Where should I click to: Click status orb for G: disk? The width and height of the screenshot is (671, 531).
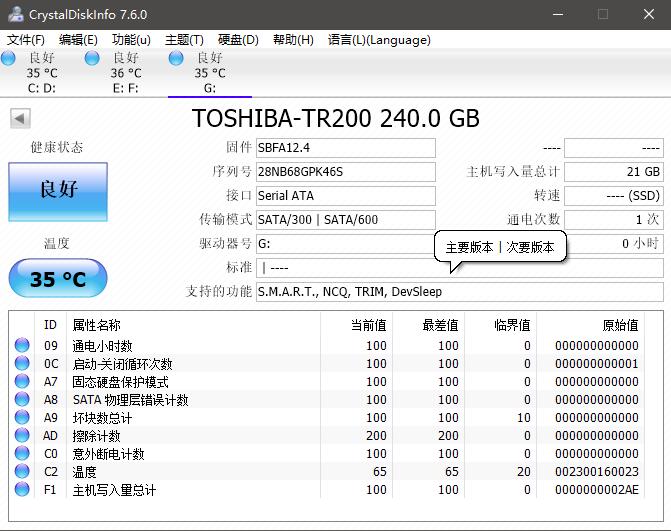click(176, 58)
